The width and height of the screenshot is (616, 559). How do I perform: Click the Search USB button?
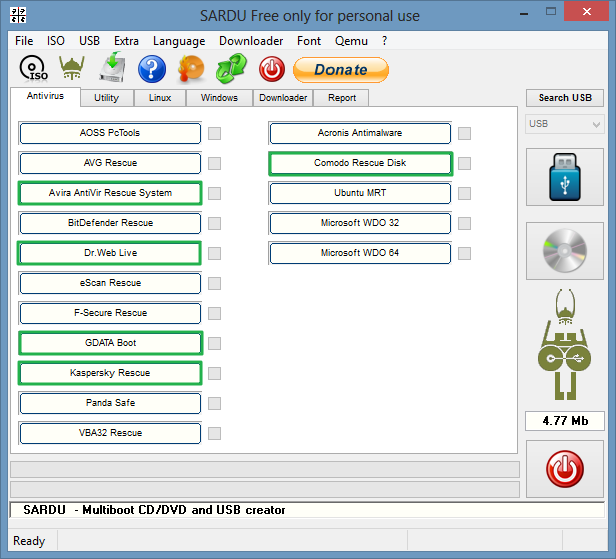tap(565, 98)
